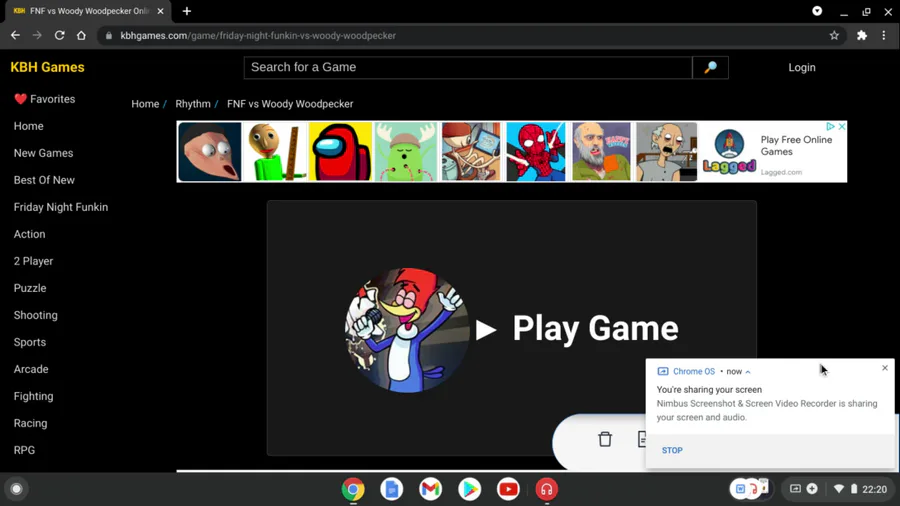Click the Play Game text
This screenshot has width=900, height=506.
595,329
